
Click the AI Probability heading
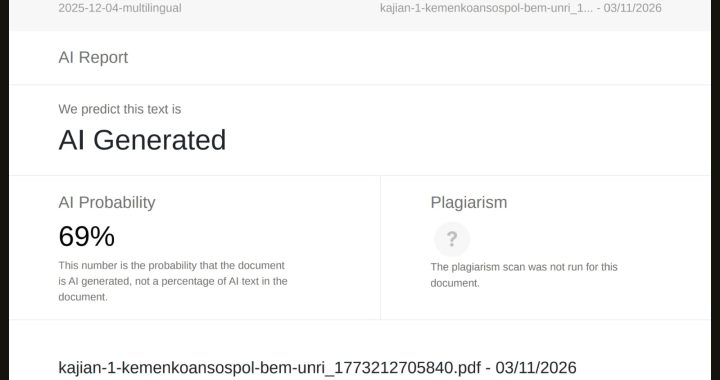[107, 202]
